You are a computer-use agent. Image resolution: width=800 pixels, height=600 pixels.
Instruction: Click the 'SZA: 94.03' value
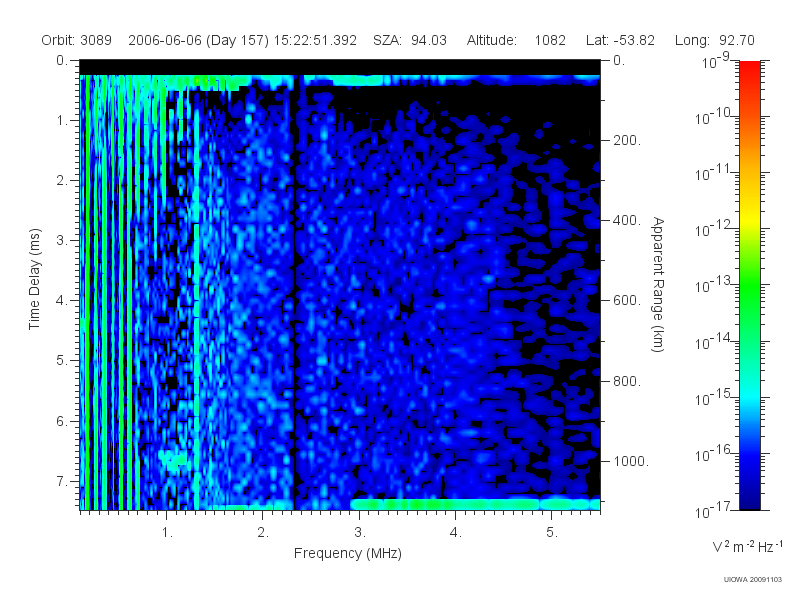click(410, 40)
